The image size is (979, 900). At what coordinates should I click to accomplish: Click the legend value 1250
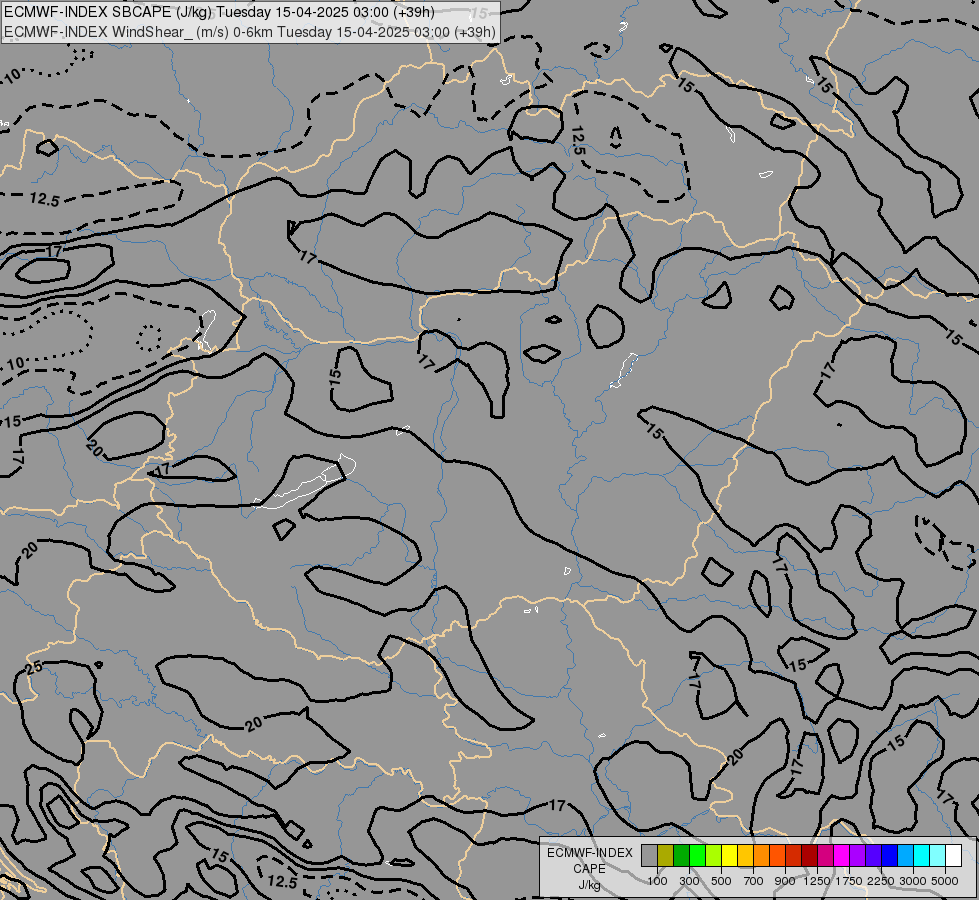click(x=817, y=881)
